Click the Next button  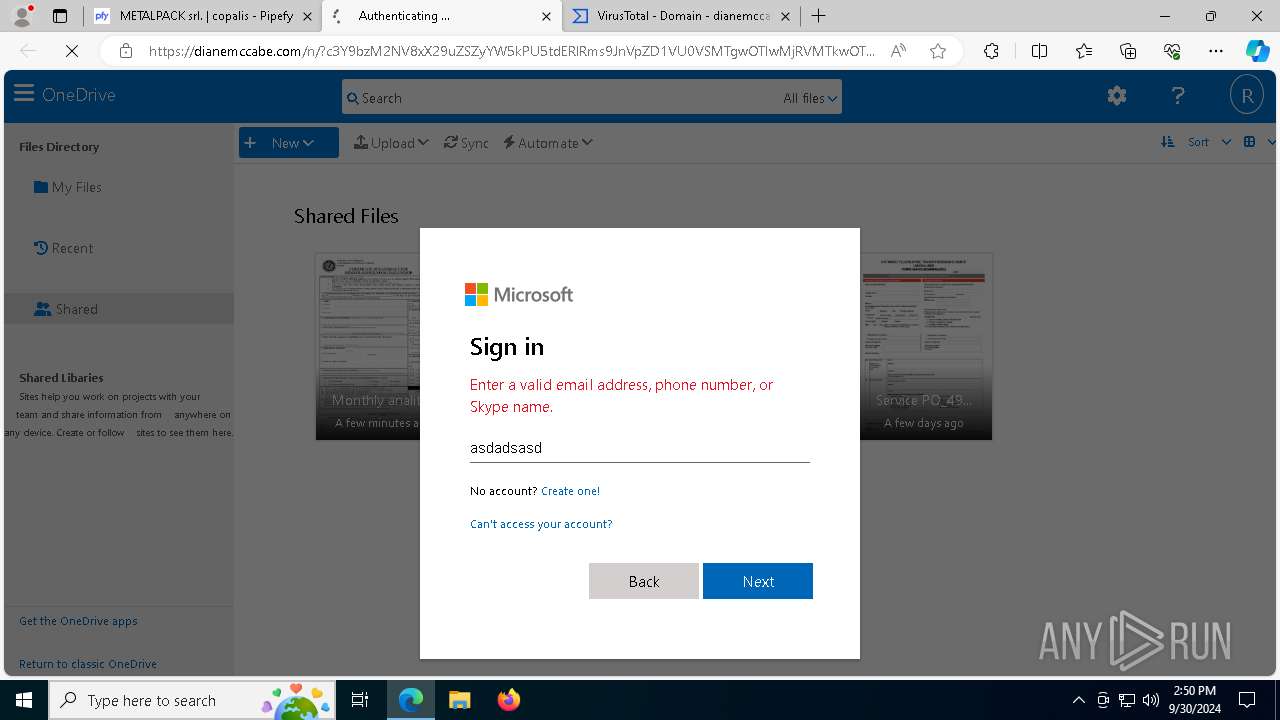coord(758,581)
